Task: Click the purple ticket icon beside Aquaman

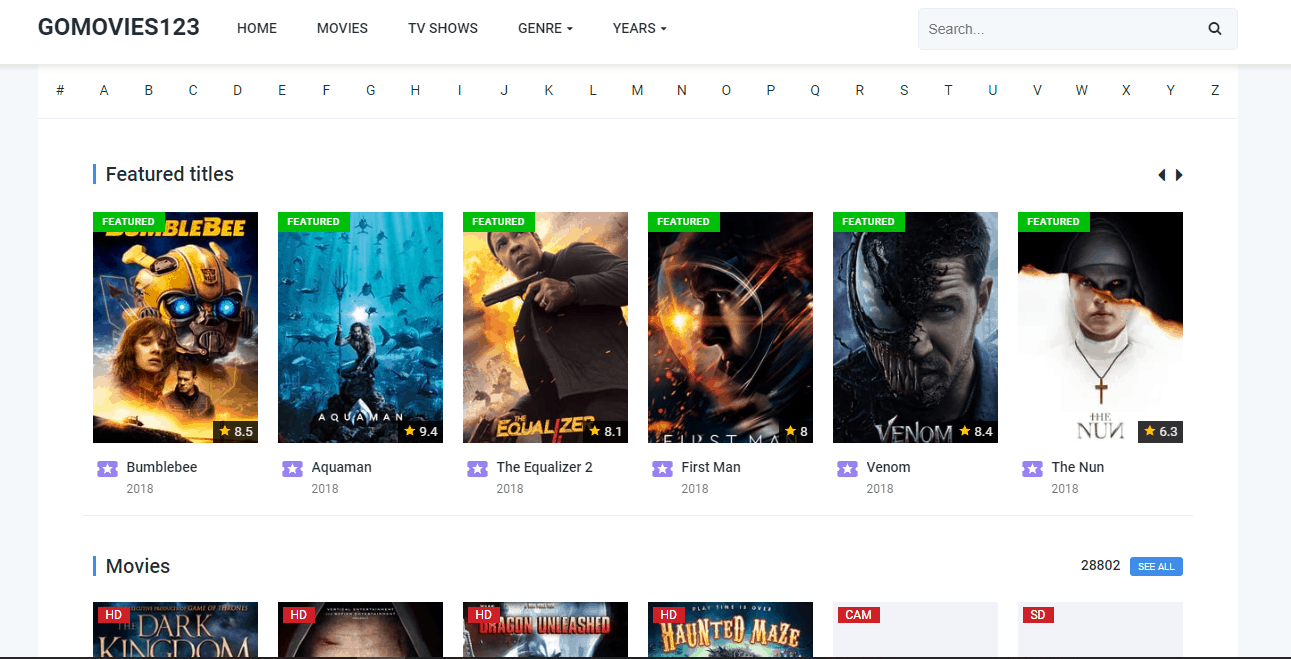Action: pyautogui.click(x=292, y=468)
